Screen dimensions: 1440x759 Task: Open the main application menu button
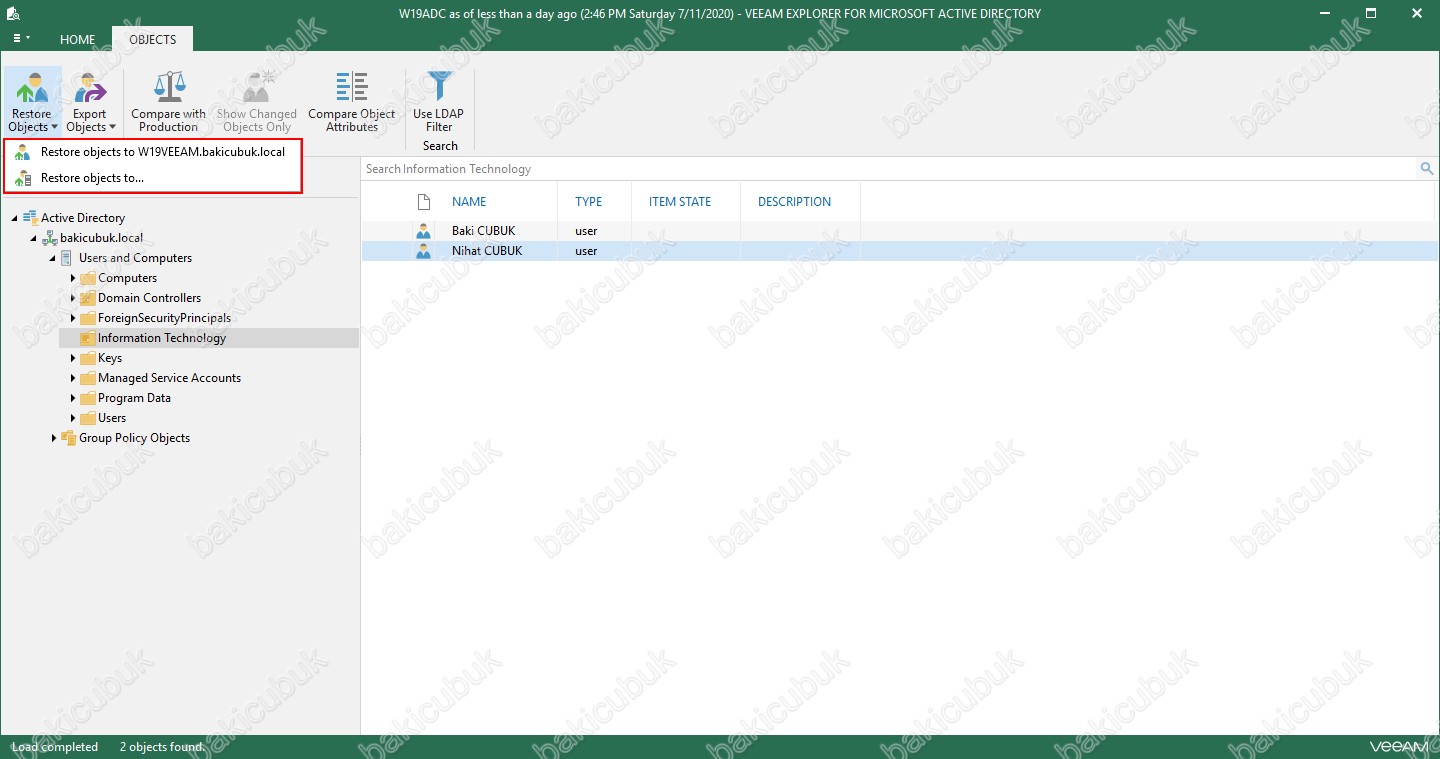pos(21,39)
